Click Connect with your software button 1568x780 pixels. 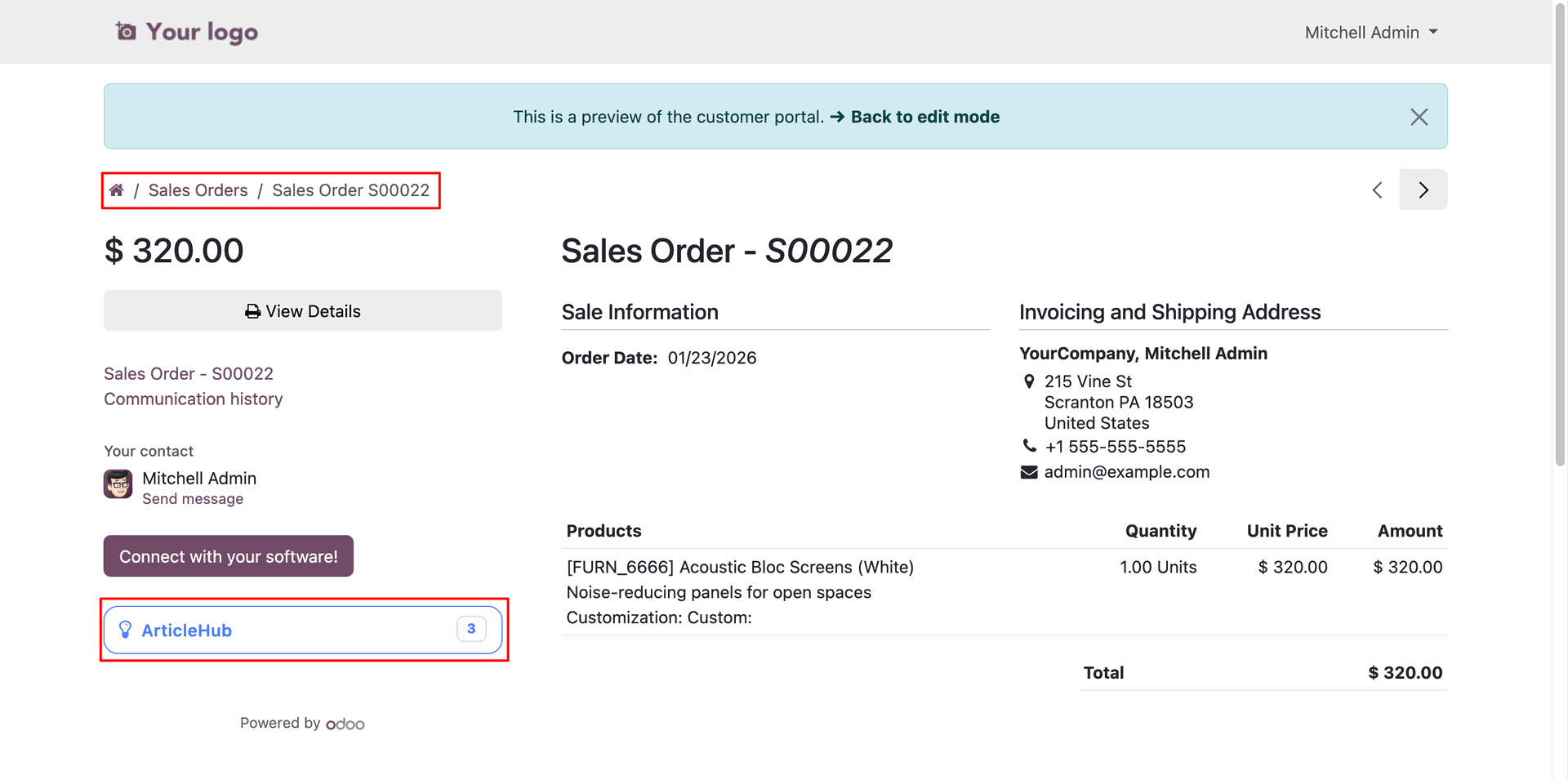[x=229, y=556]
